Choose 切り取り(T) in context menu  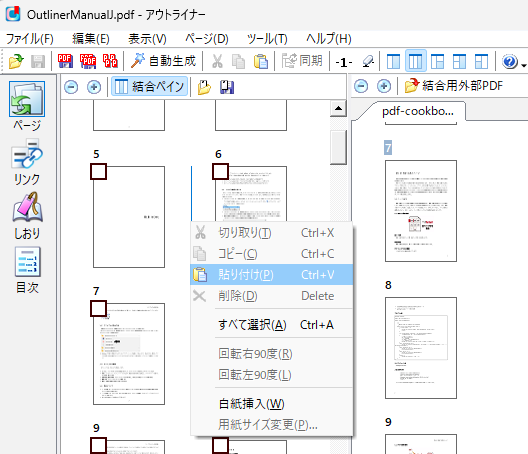point(272,233)
